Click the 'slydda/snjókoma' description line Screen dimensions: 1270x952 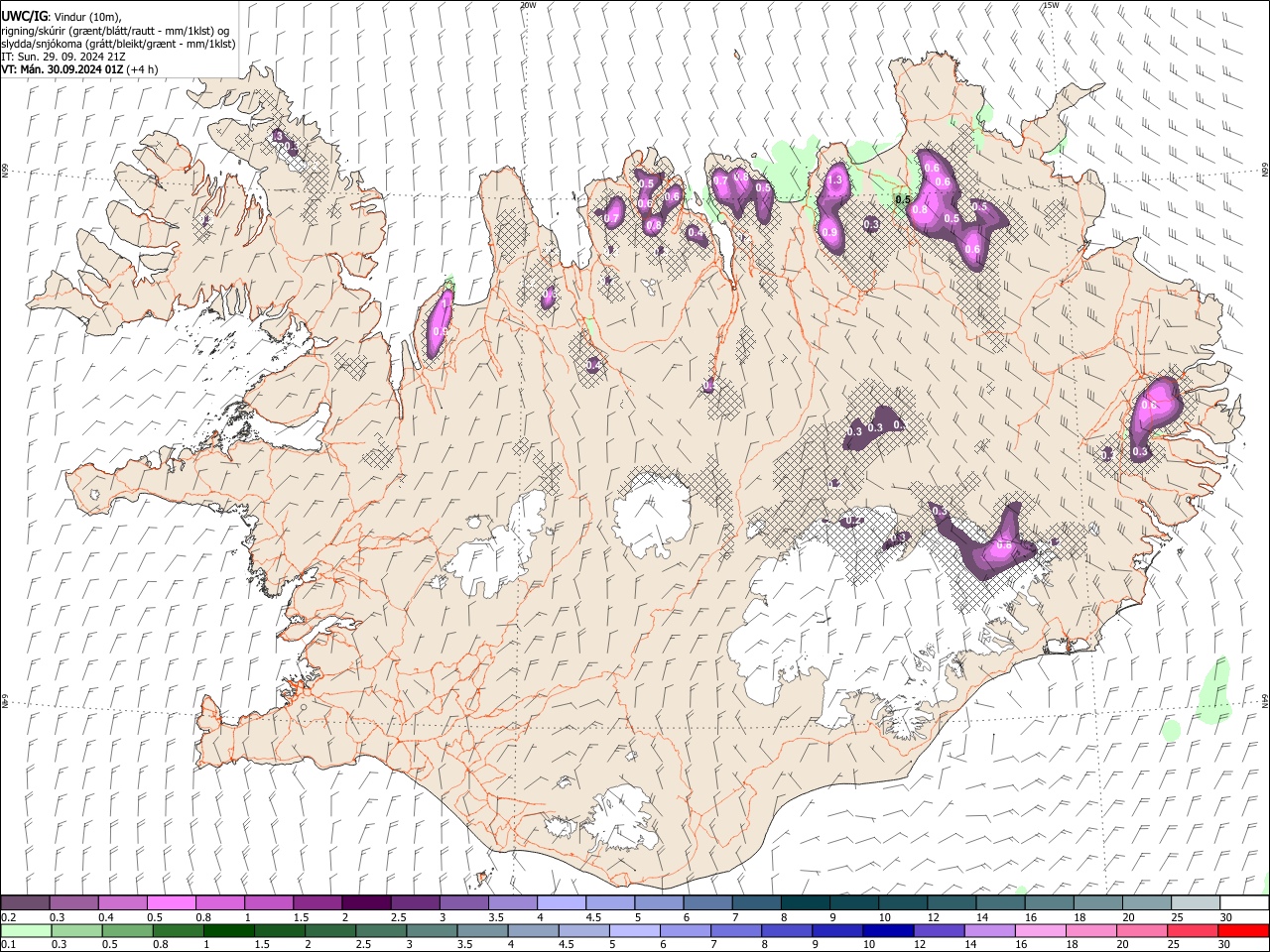(118, 44)
